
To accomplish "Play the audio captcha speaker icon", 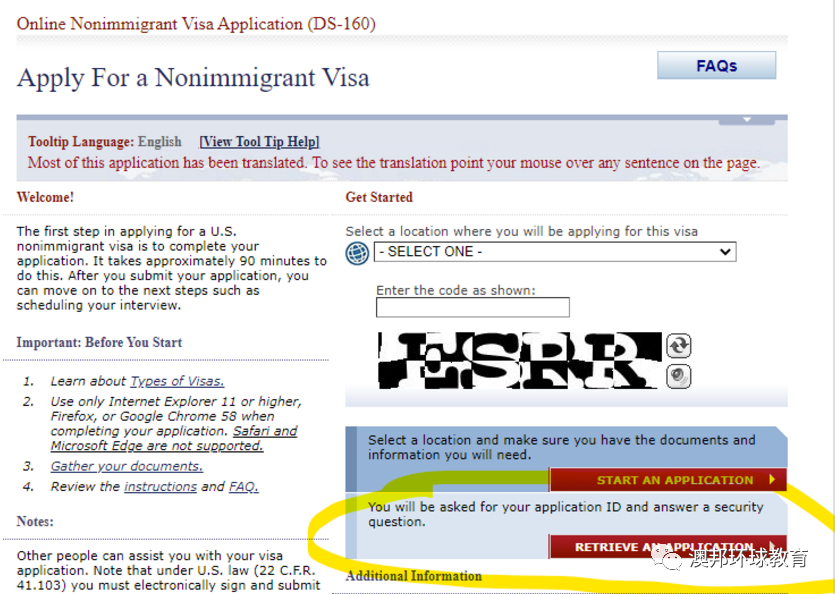I will 678,377.
